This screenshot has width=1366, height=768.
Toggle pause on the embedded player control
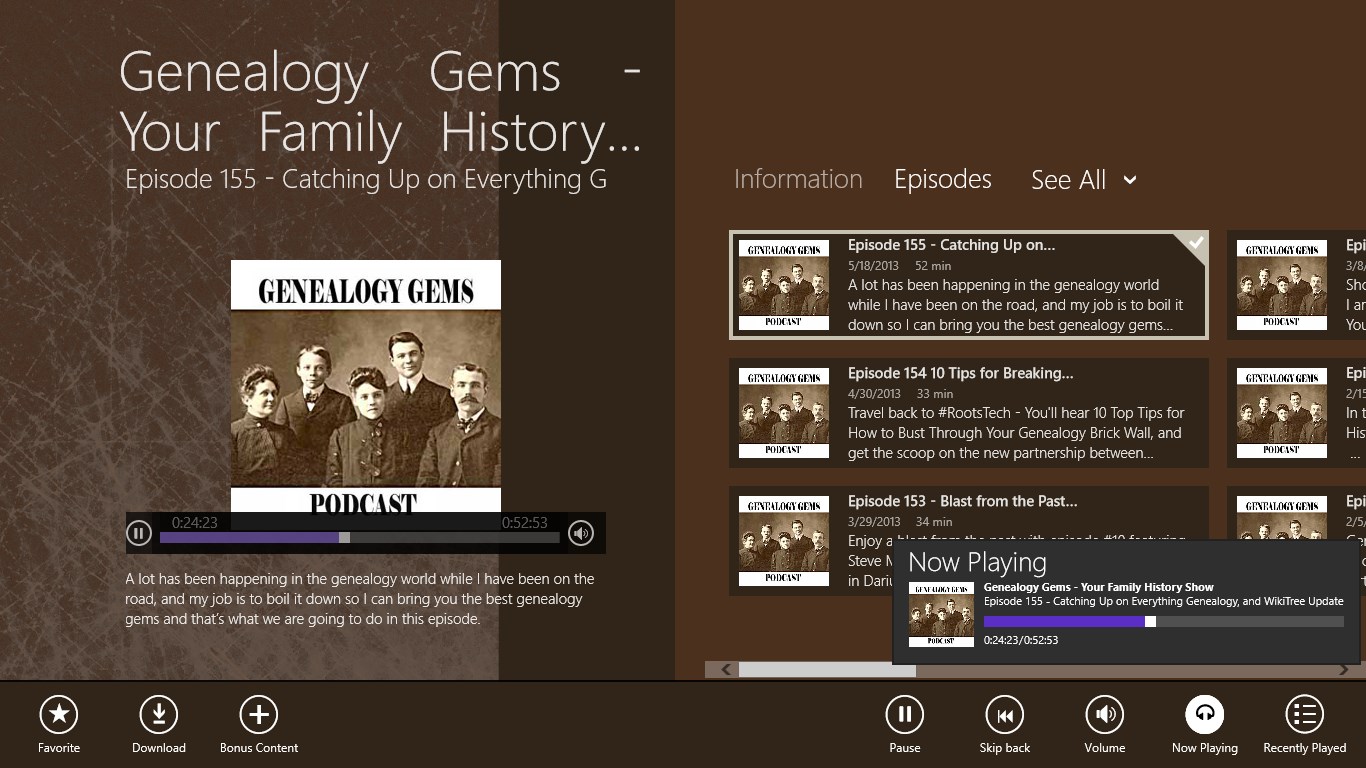(x=139, y=533)
